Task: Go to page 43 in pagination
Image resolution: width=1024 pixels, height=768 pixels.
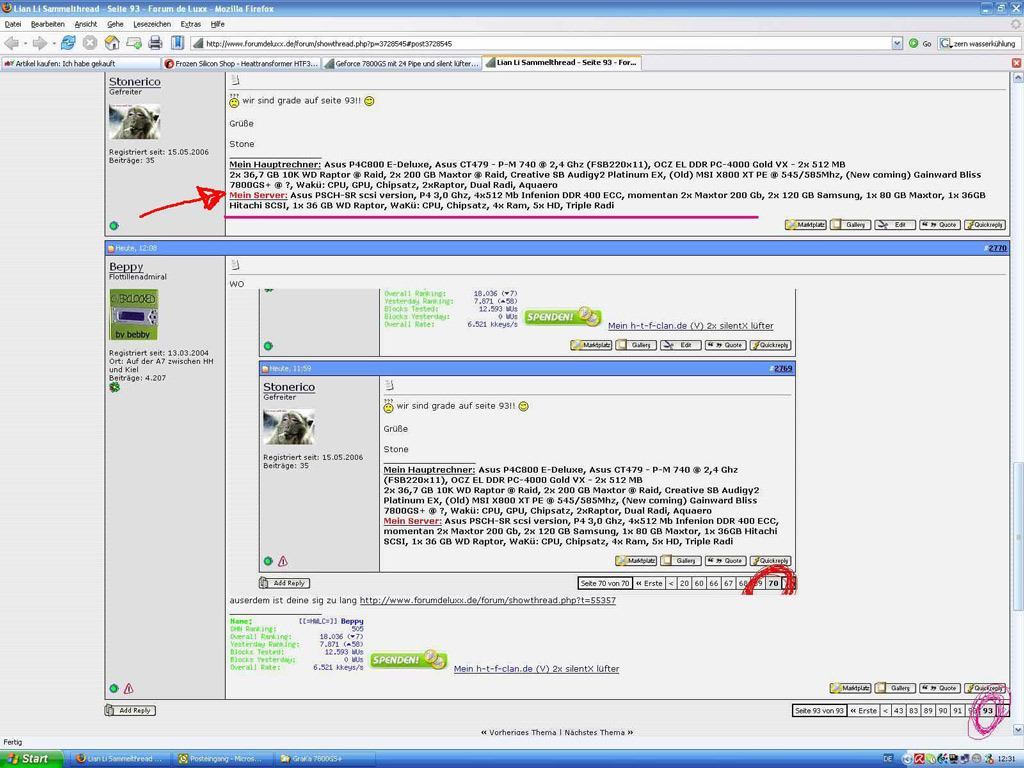Action: pyautogui.click(x=899, y=711)
